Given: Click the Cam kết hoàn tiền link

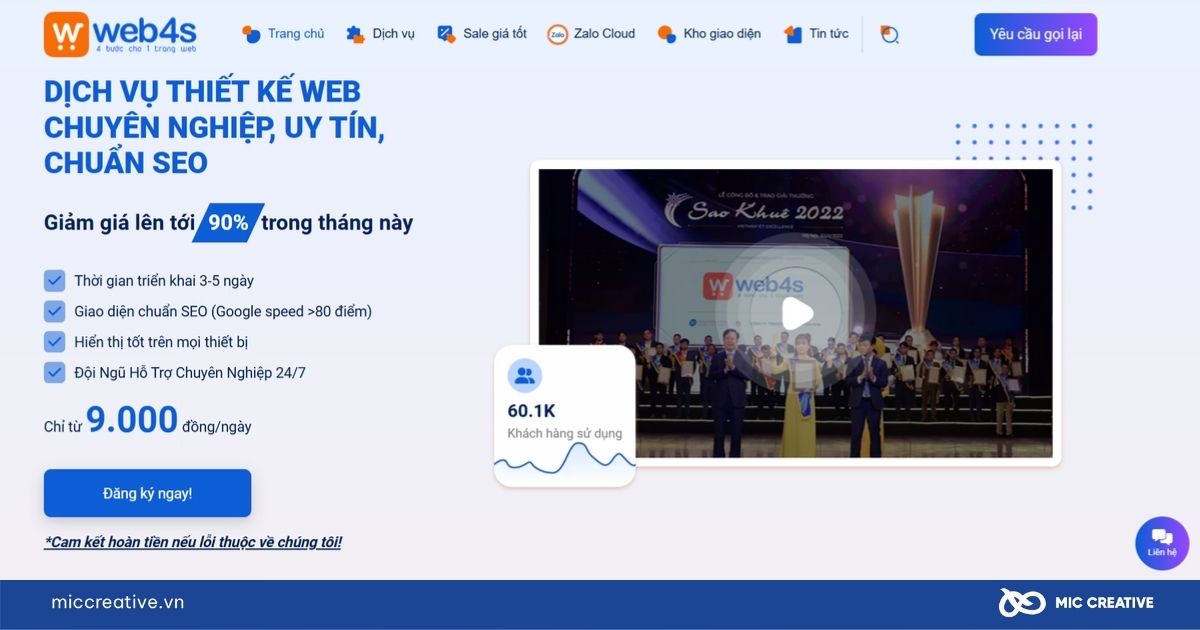Looking at the screenshot, I should pos(193,542).
